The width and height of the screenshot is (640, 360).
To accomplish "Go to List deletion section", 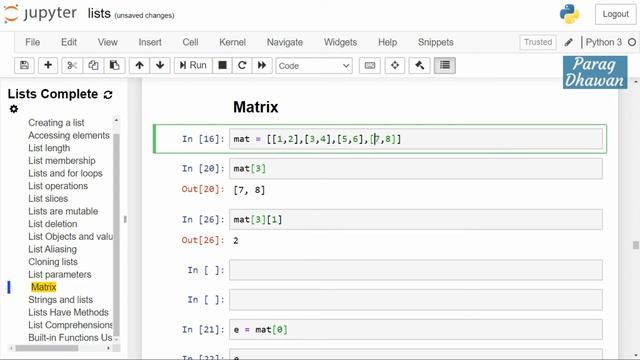I will coord(53,224).
